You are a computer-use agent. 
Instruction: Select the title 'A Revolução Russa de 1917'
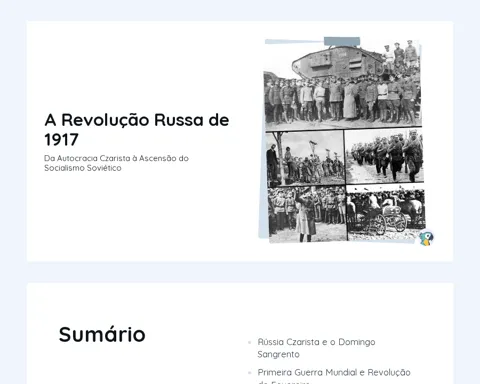(137, 129)
